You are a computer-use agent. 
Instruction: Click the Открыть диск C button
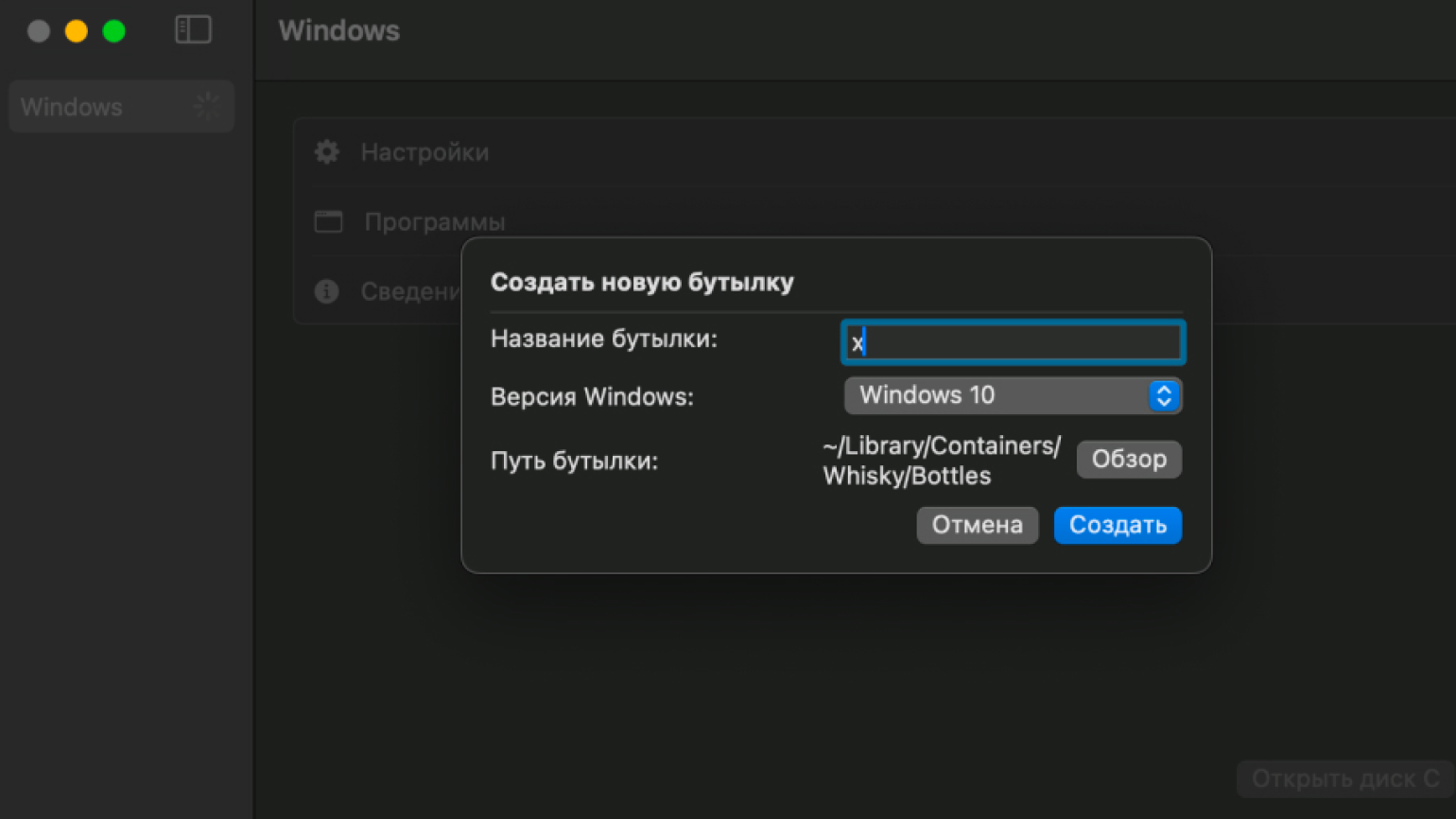click(x=1344, y=779)
